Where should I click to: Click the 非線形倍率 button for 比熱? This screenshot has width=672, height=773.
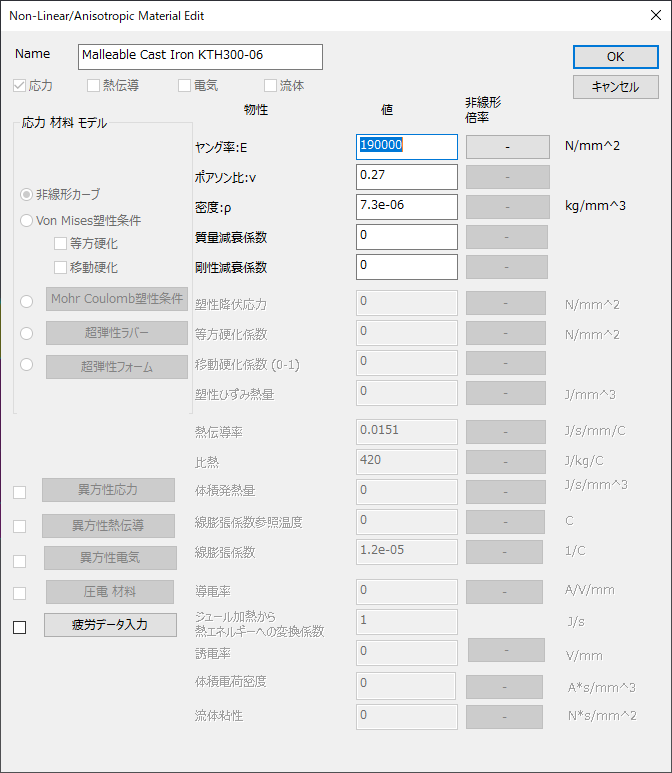click(506, 462)
